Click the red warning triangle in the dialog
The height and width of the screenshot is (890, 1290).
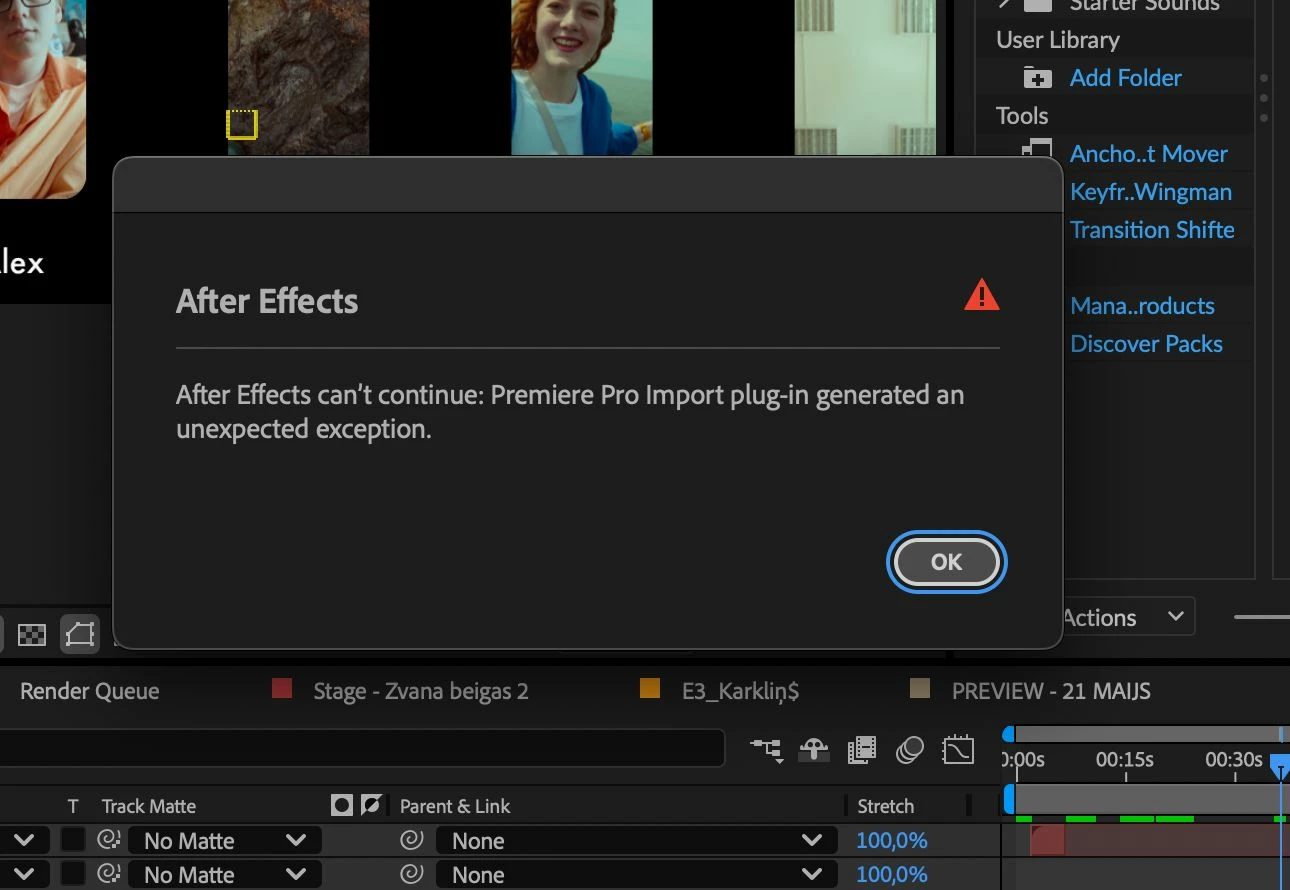(x=981, y=295)
